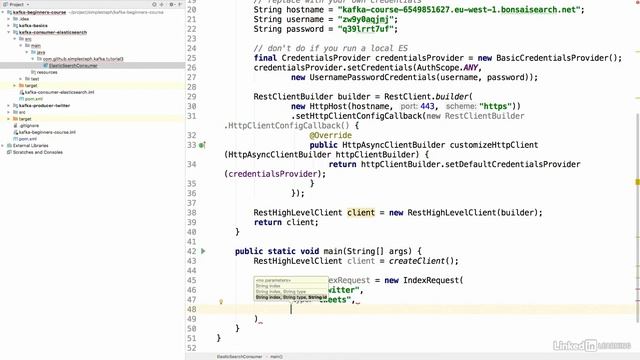The width and height of the screenshot is (640, 360).
Task: Click the run gutter arrow beside main method
Action: pyautogui.click(x=203, y=251)
